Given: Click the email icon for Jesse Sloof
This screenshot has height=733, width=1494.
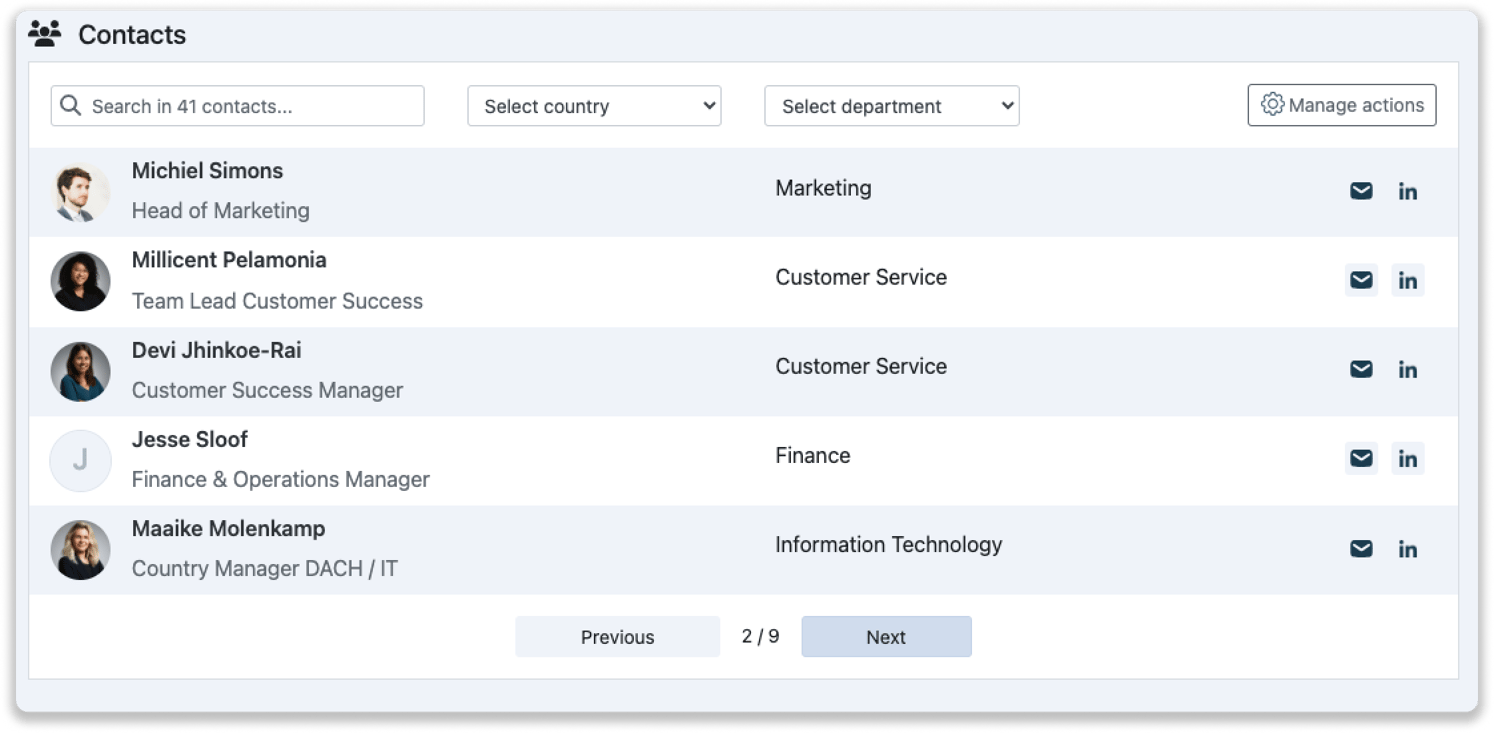Looking at the screenshot, I should [x=1360, y=458].
